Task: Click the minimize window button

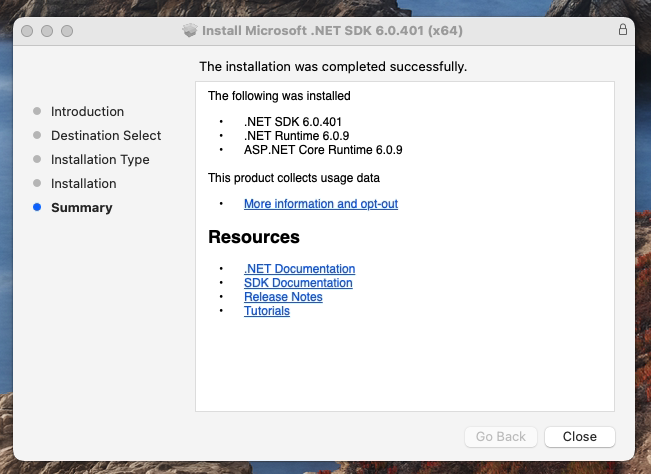Action: click(47, 31)
